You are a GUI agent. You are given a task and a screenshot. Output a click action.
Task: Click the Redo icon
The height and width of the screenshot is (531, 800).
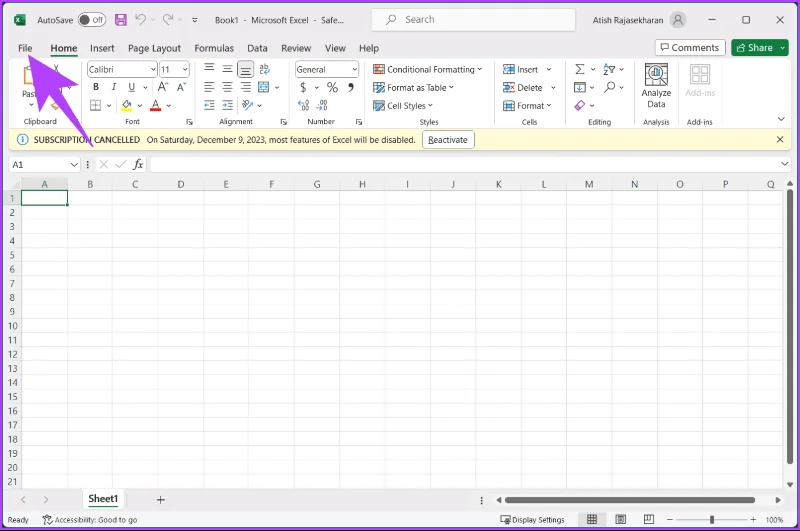pyautogui.click(x=167, y=20)
